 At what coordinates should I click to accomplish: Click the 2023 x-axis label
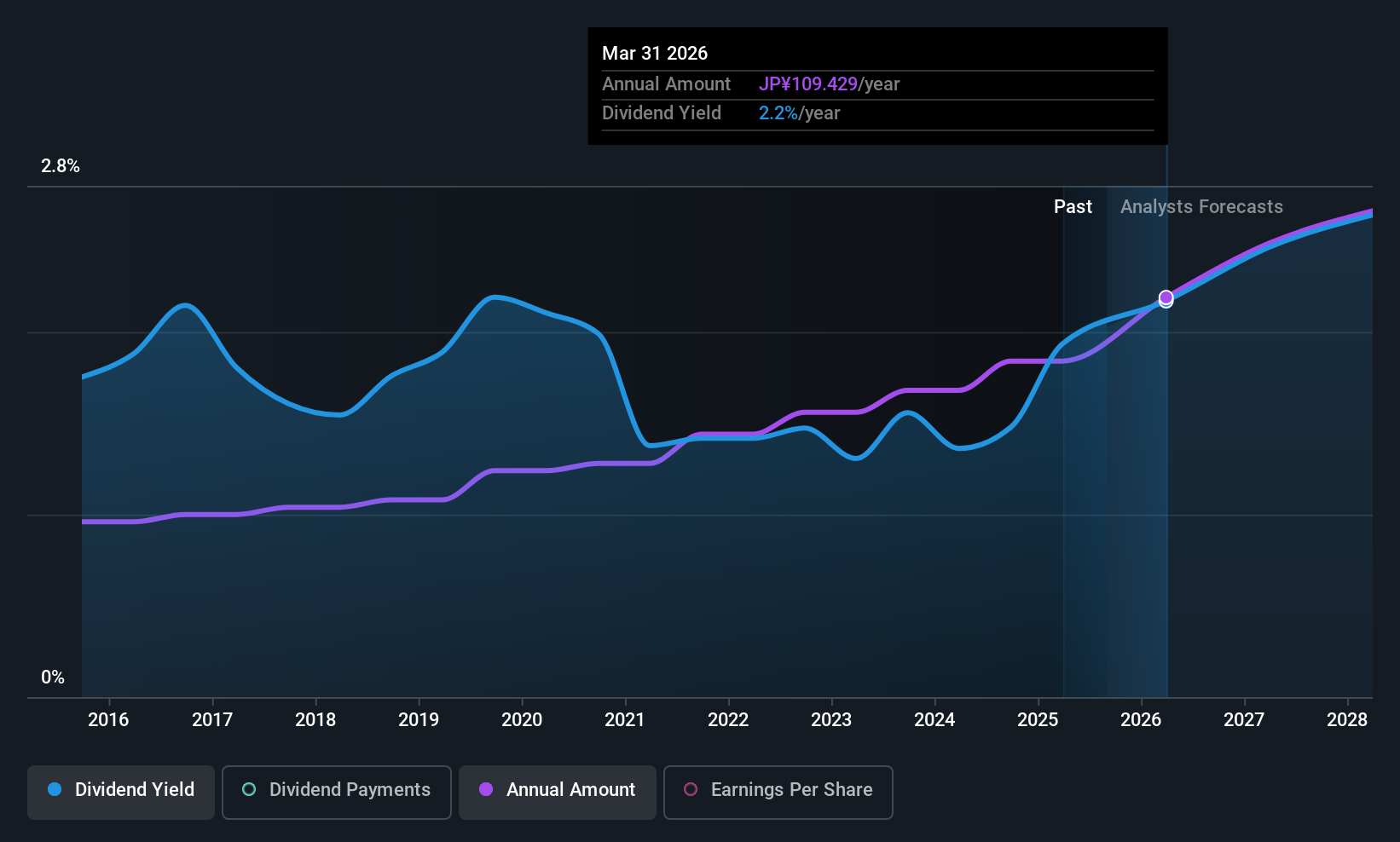point(831,719)
